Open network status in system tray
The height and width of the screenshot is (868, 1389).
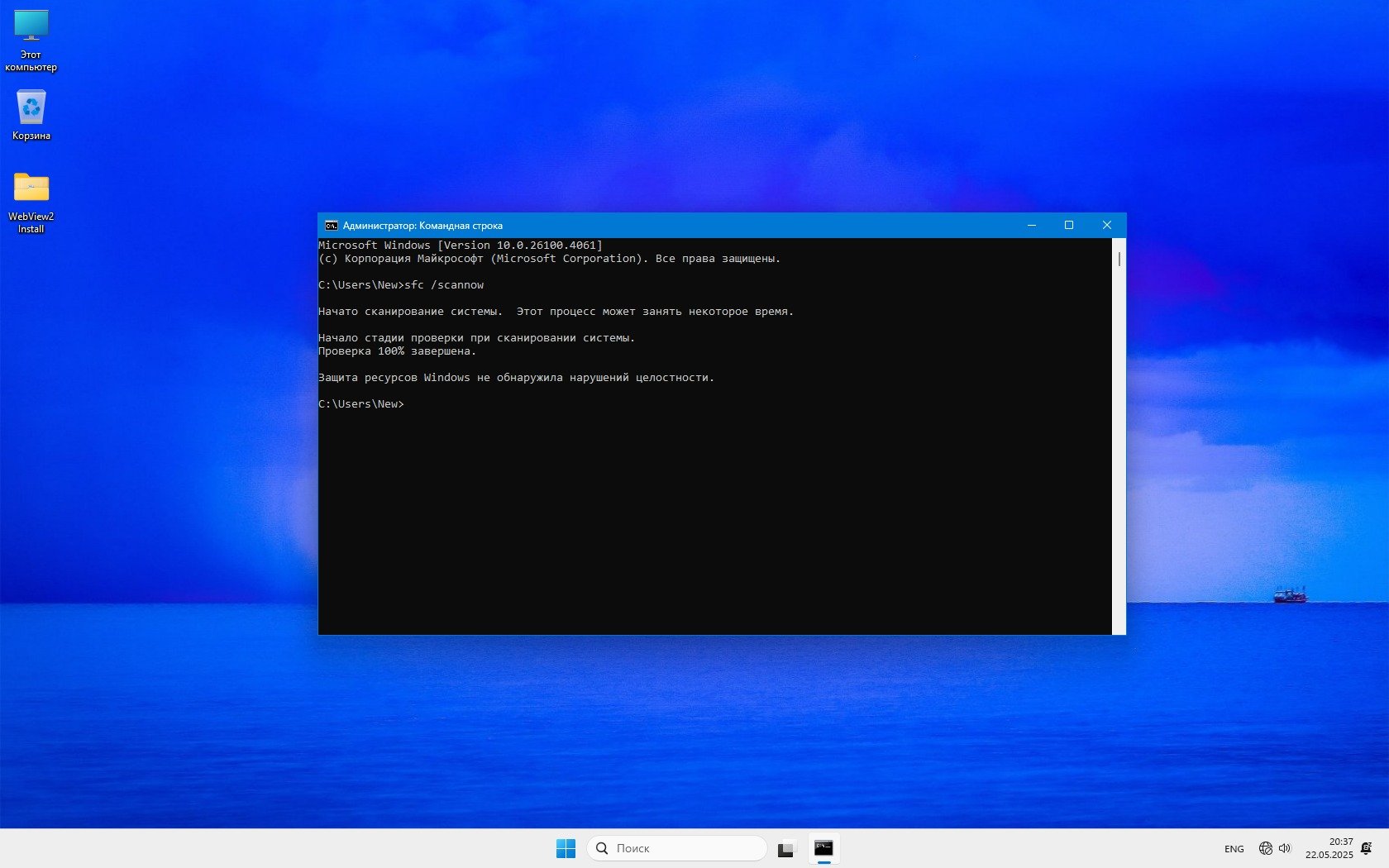point(1265,848)
